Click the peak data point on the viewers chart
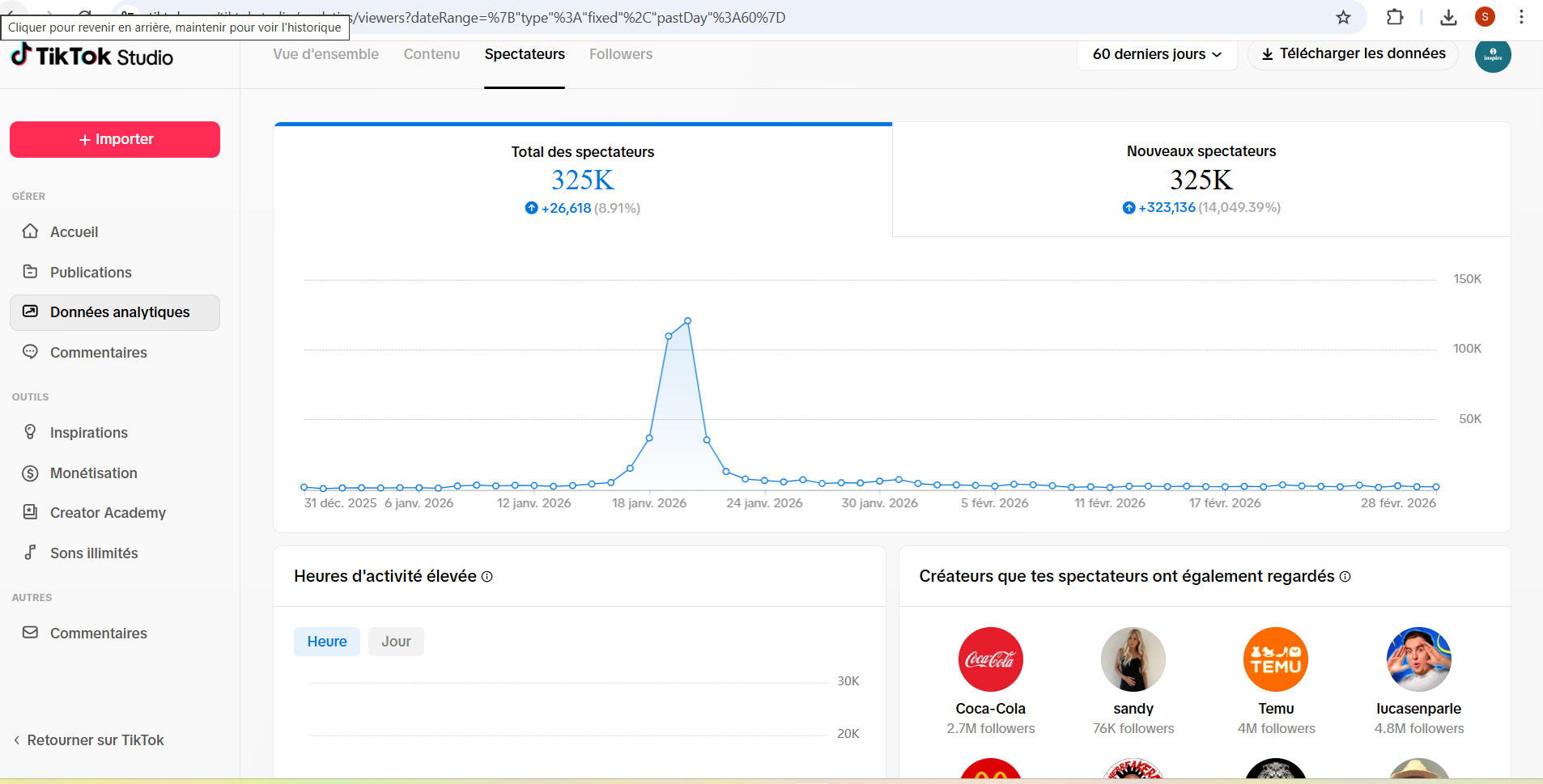The height and width of the screenshot is (784, 1543). click(x=687, y=321)
